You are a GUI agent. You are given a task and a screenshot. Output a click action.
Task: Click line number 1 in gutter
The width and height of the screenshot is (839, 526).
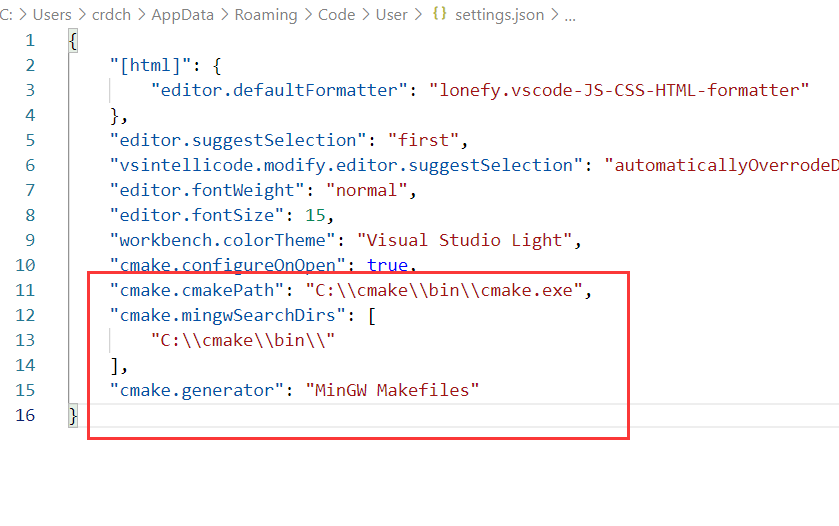[x=30, y=40]
